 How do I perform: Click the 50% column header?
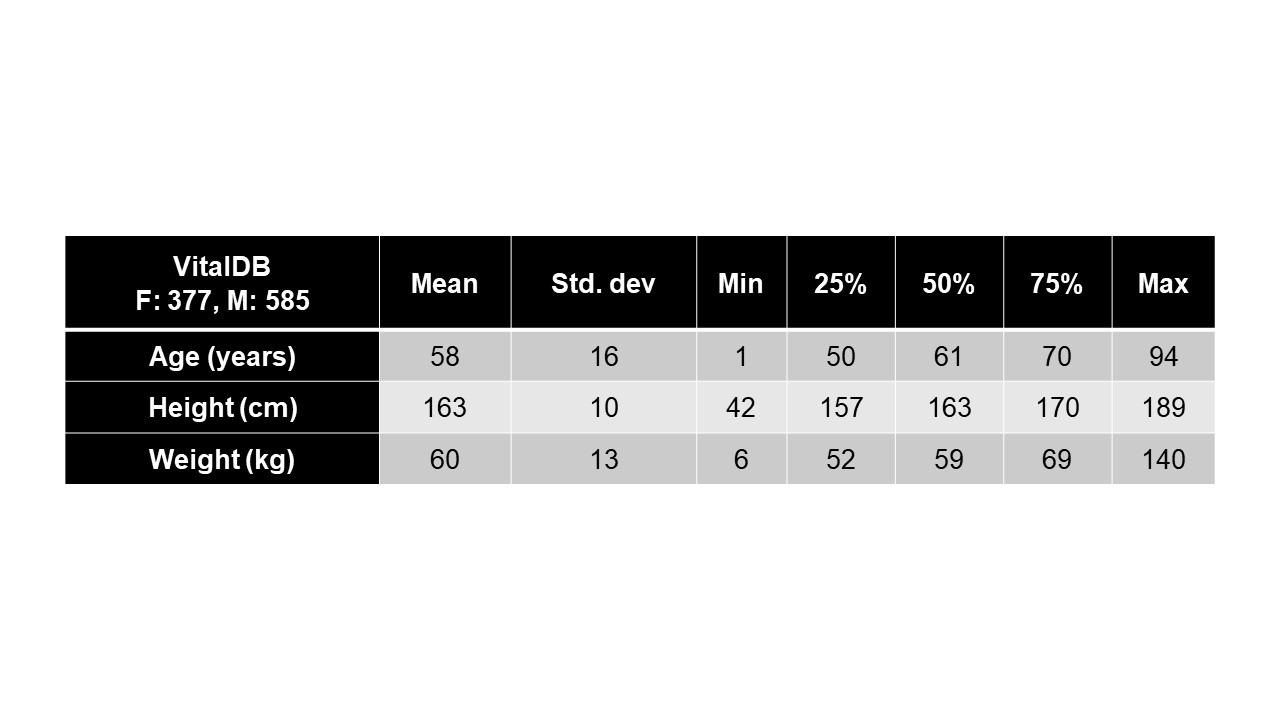pyautogui.click(x=949, y=283)
